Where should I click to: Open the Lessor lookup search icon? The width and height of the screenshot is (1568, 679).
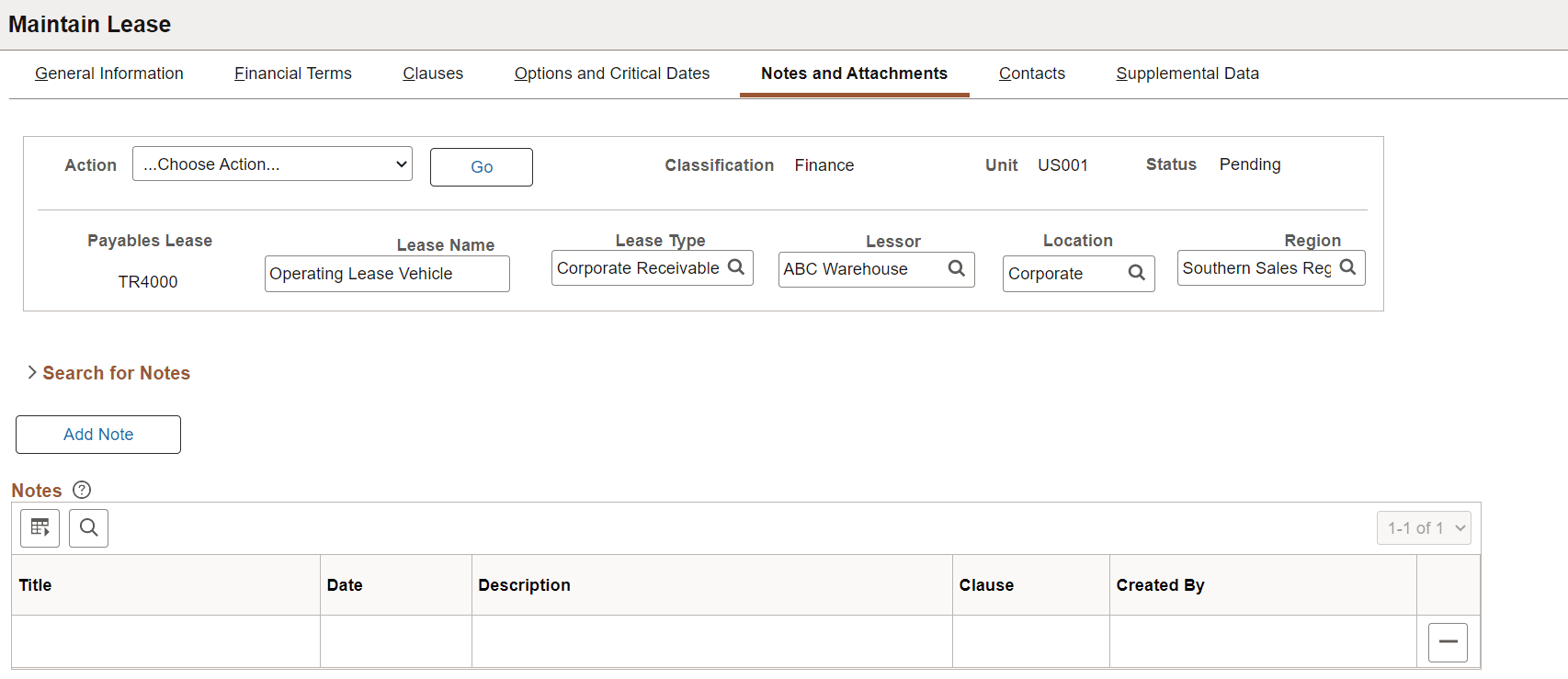[957, 268]
